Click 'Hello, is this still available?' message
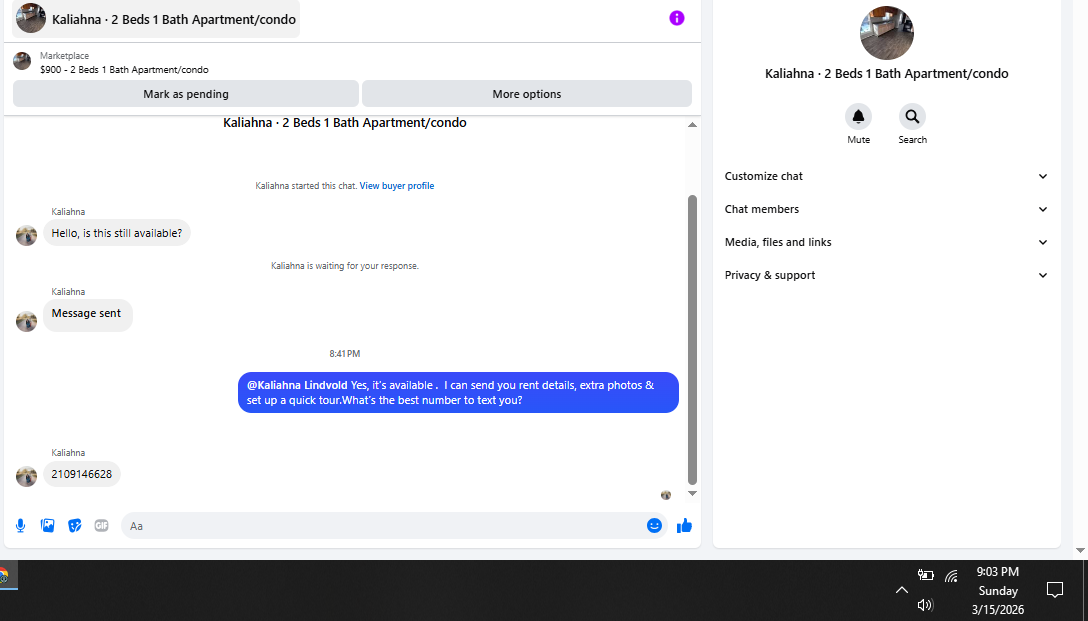The image size is (1088, 621). [117, 233]
